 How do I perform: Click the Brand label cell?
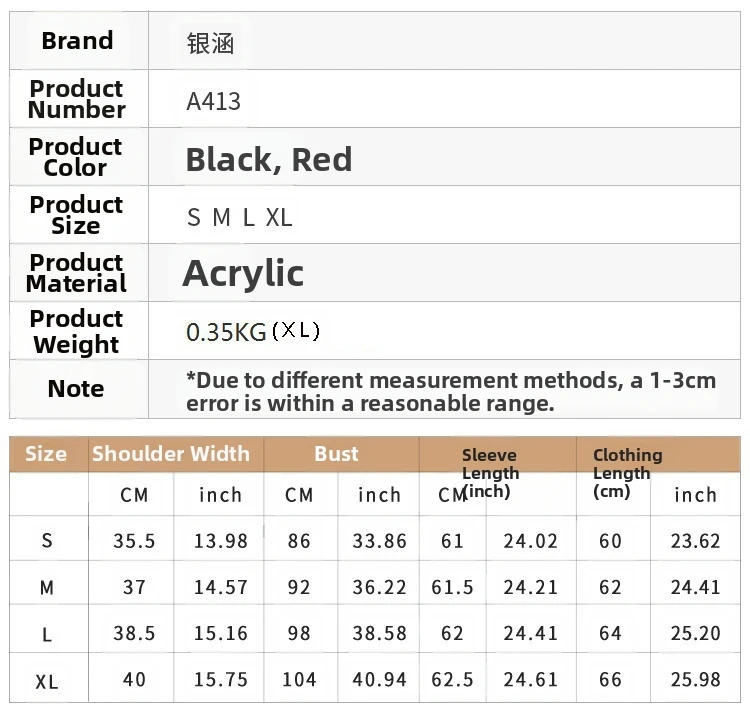click(x=77, y=41)
